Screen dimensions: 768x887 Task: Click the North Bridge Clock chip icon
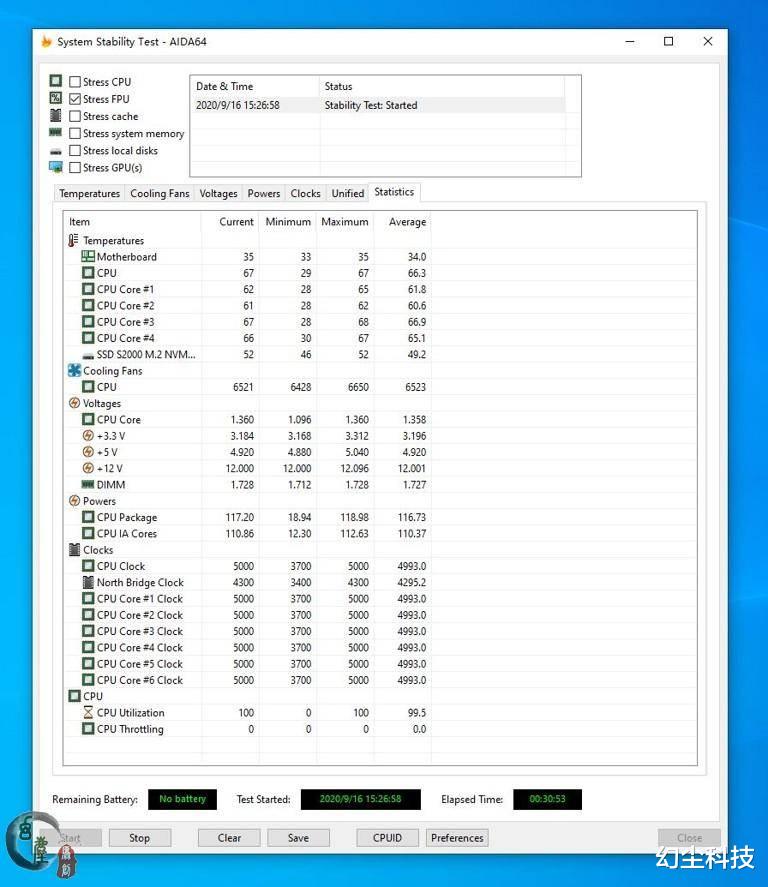click(x=88, y=582)
